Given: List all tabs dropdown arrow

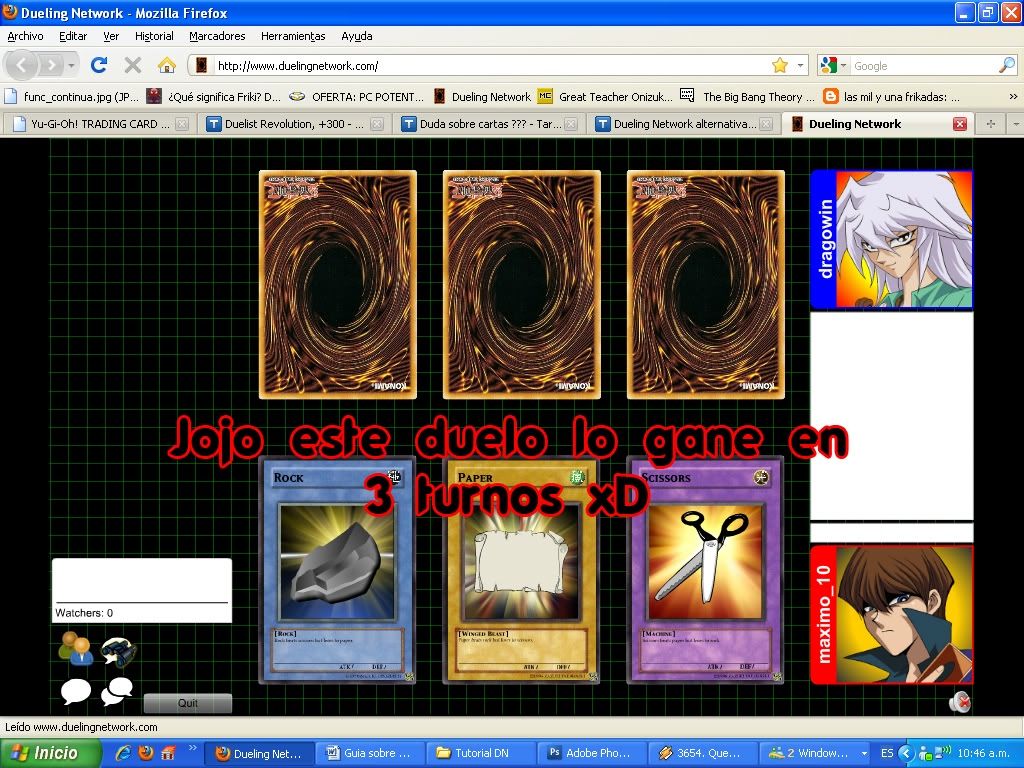Looking at the screenshot, I should [x=1015, y=124].
